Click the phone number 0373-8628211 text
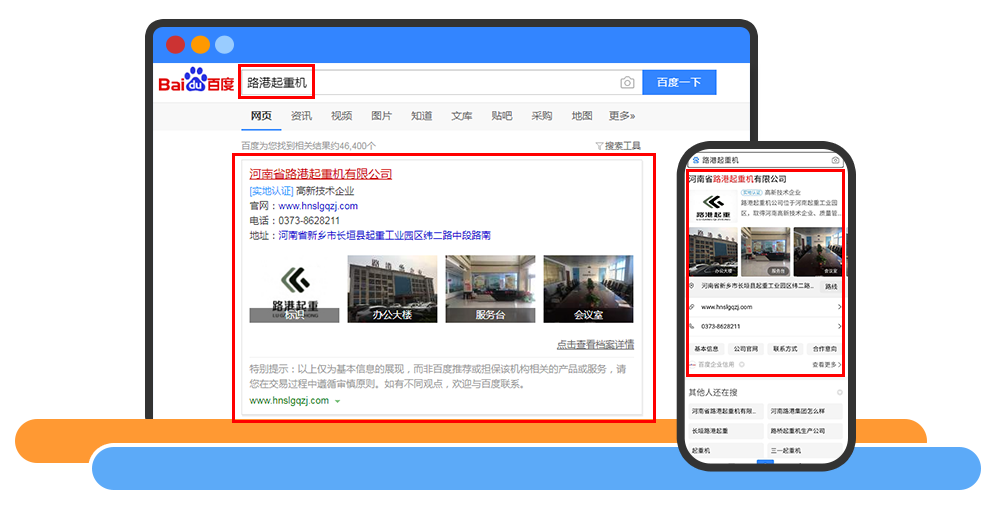993x506 pixels. click(x=309, y=221)
